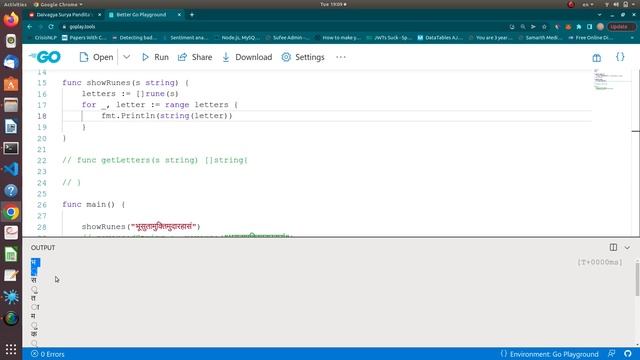The width and height of the screenshot is (640, 360).
Task: Click the func showRunes declaration line
Action: point(125,83)
